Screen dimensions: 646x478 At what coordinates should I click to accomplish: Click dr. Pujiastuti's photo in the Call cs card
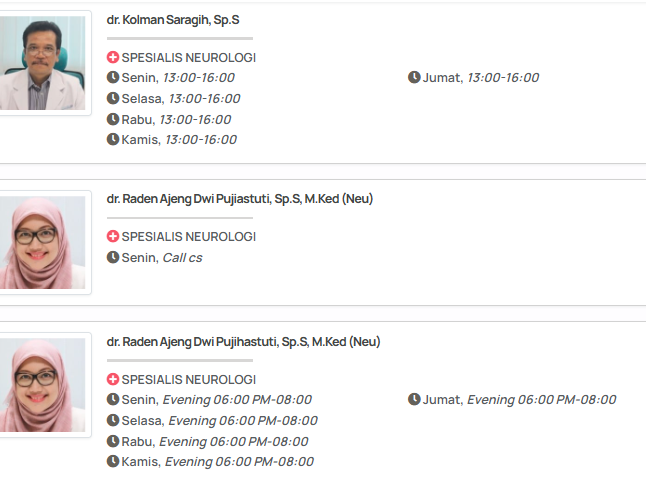(x=40, y=242)
